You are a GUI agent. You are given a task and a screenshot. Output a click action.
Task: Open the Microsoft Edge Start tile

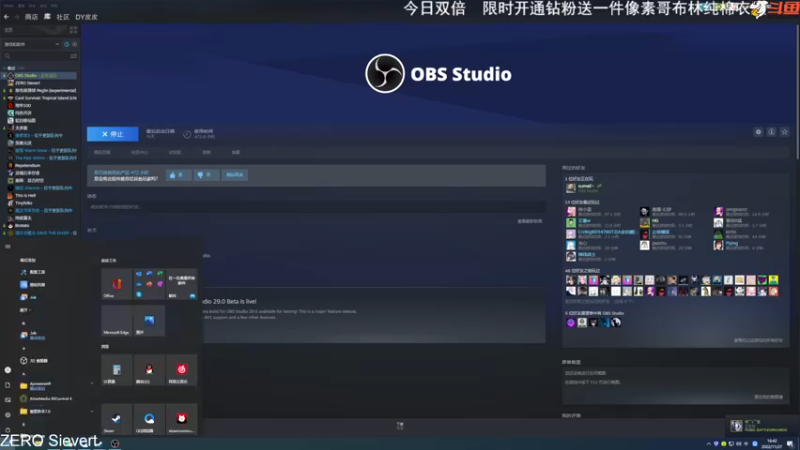tap(116, 320)
